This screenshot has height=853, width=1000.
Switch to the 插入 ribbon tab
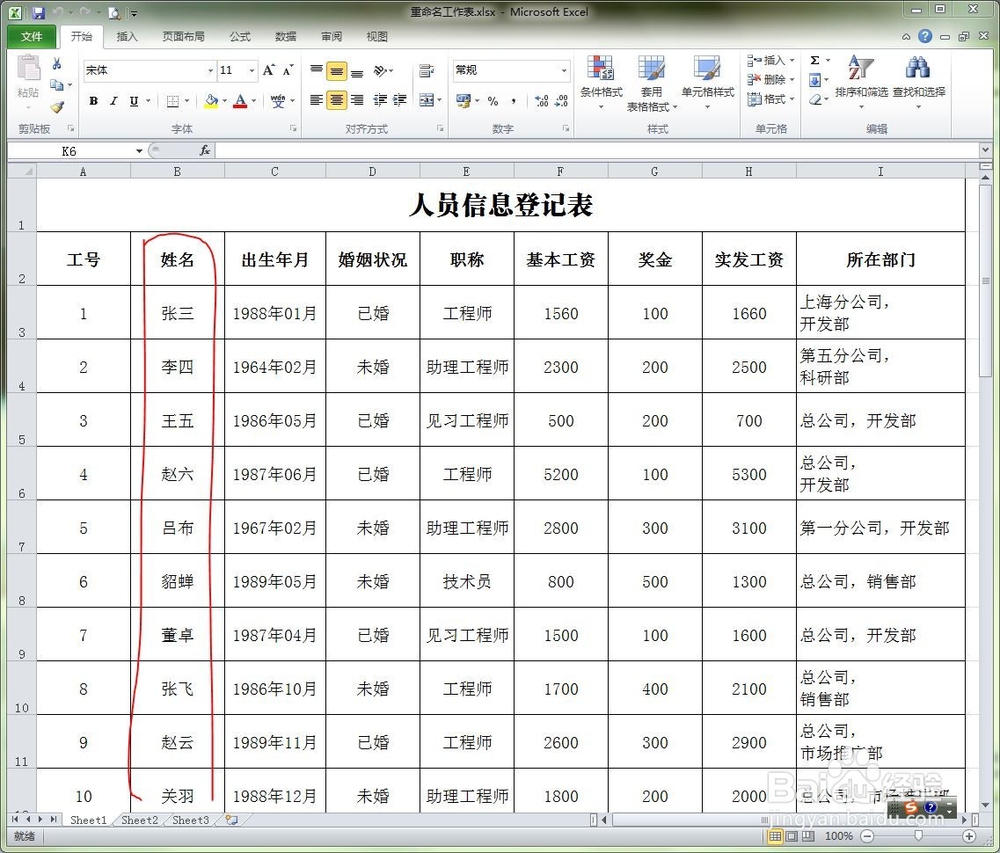(x=127, y=36)
